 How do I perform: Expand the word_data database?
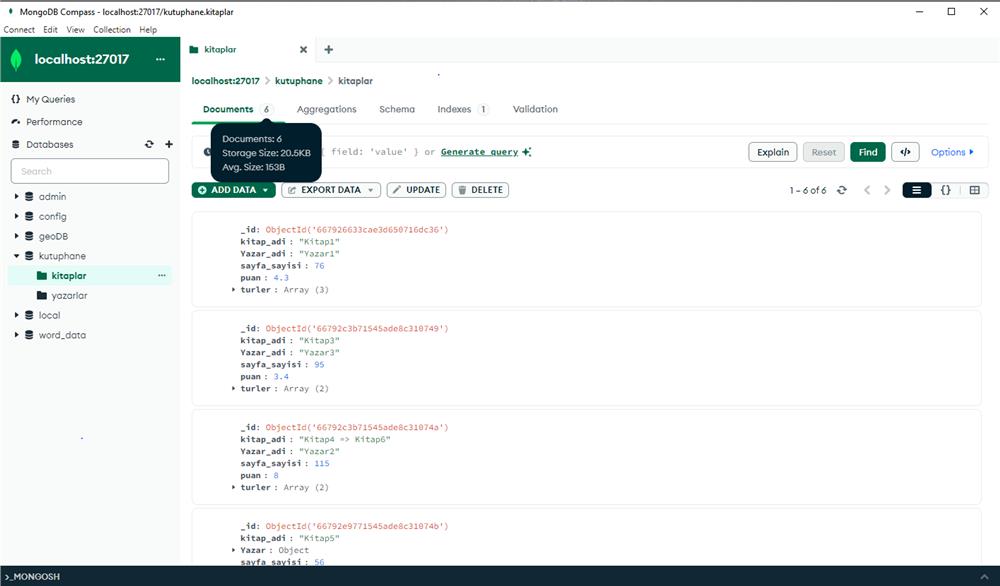click(x=17, y=335)
